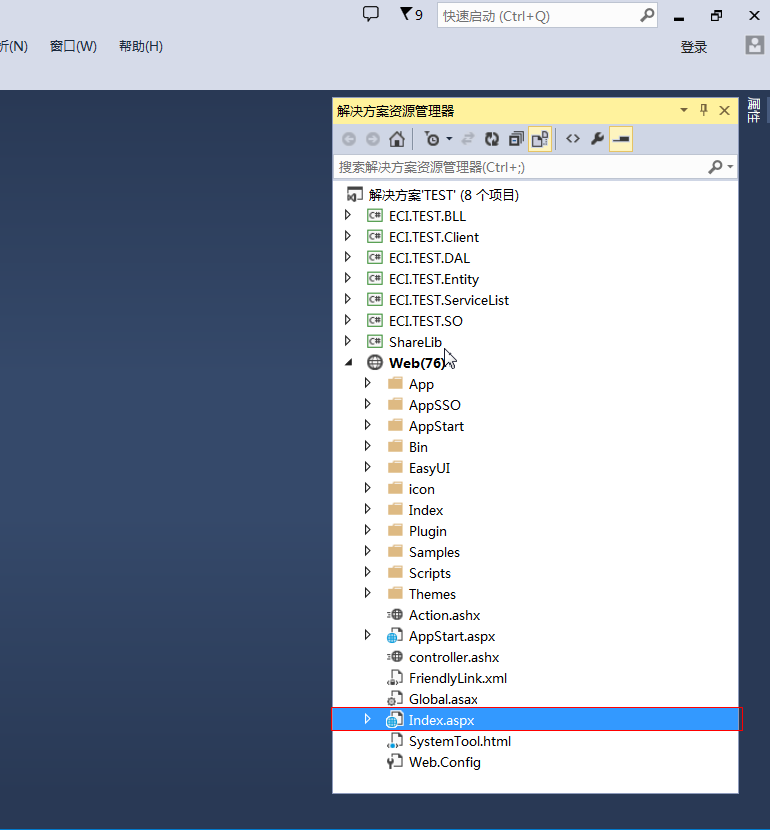This screenshot has width=770, height=830.
Task: Expand the ECI.TEST.DAL project
Action: (x=348, y=257)
